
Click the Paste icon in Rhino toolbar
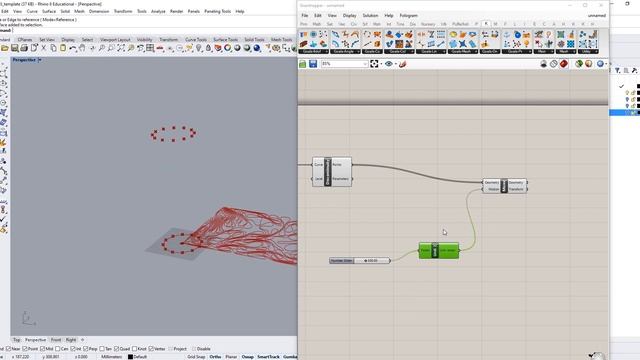63,48
